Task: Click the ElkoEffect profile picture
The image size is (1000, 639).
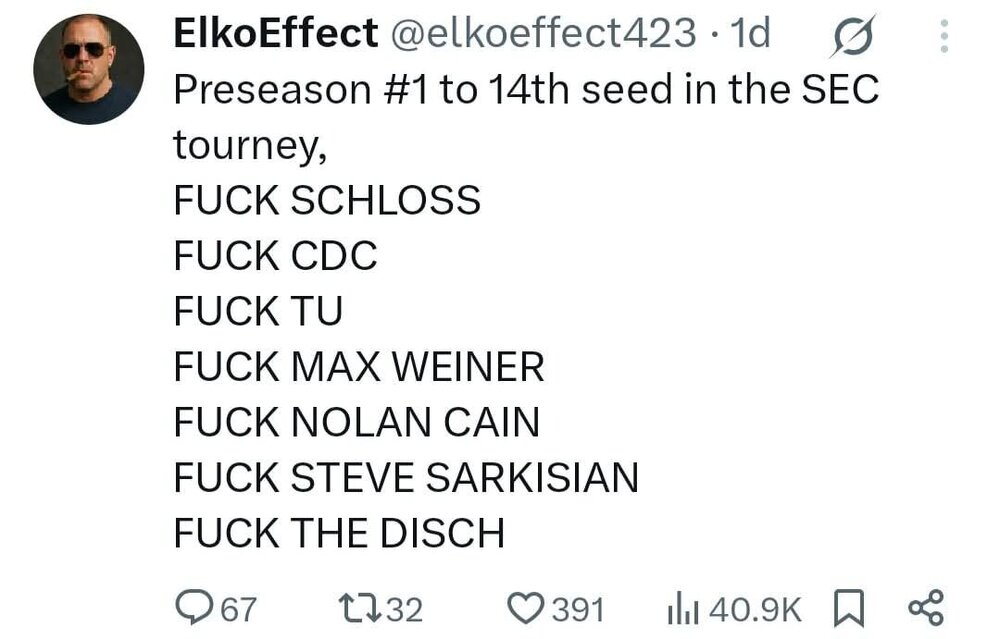Action: coord(88,69)
